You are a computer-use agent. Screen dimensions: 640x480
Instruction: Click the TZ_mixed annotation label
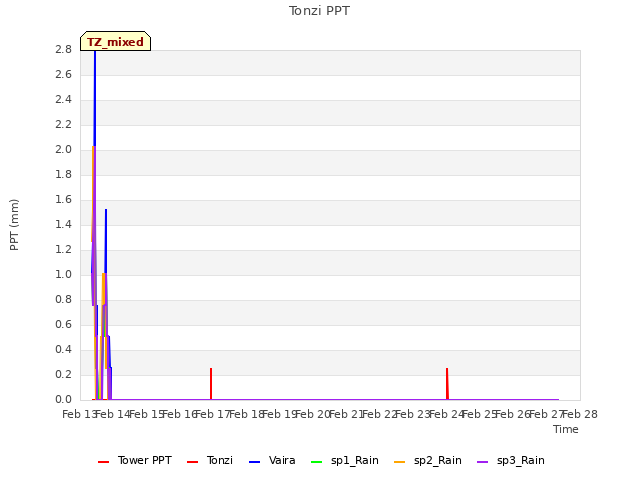point(116,41)
